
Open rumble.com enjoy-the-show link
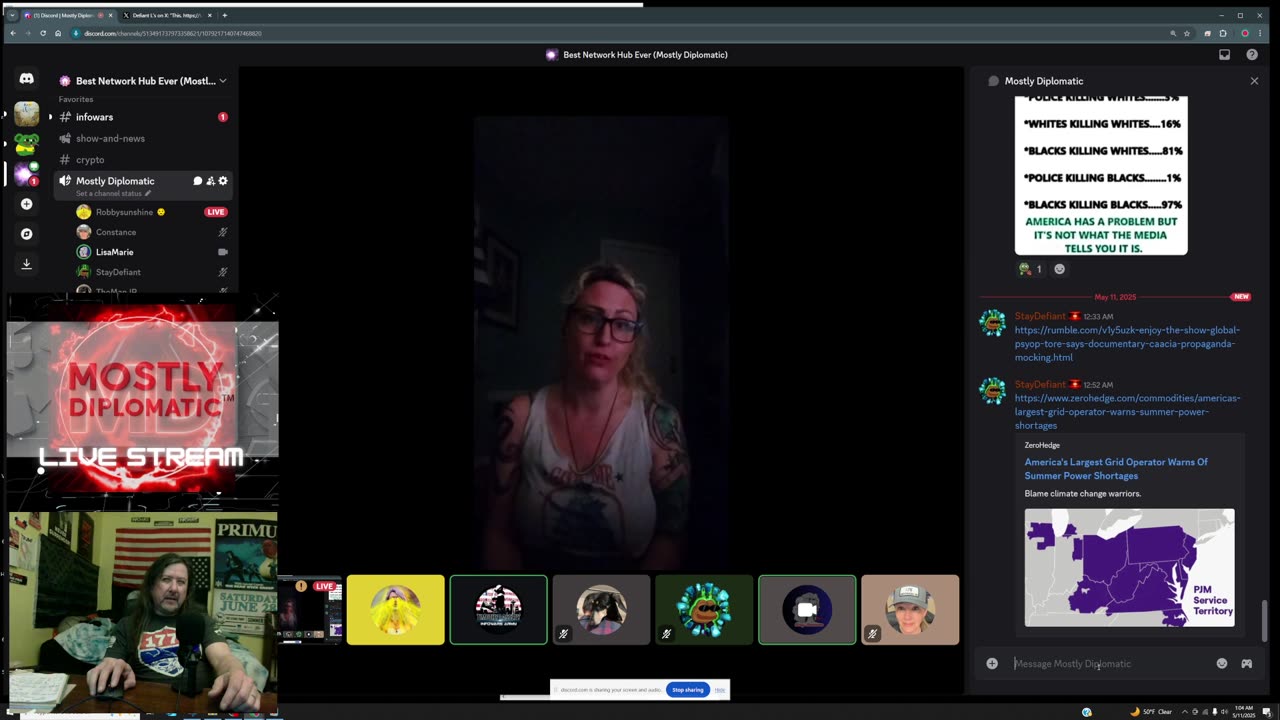tap(1127, 343)
